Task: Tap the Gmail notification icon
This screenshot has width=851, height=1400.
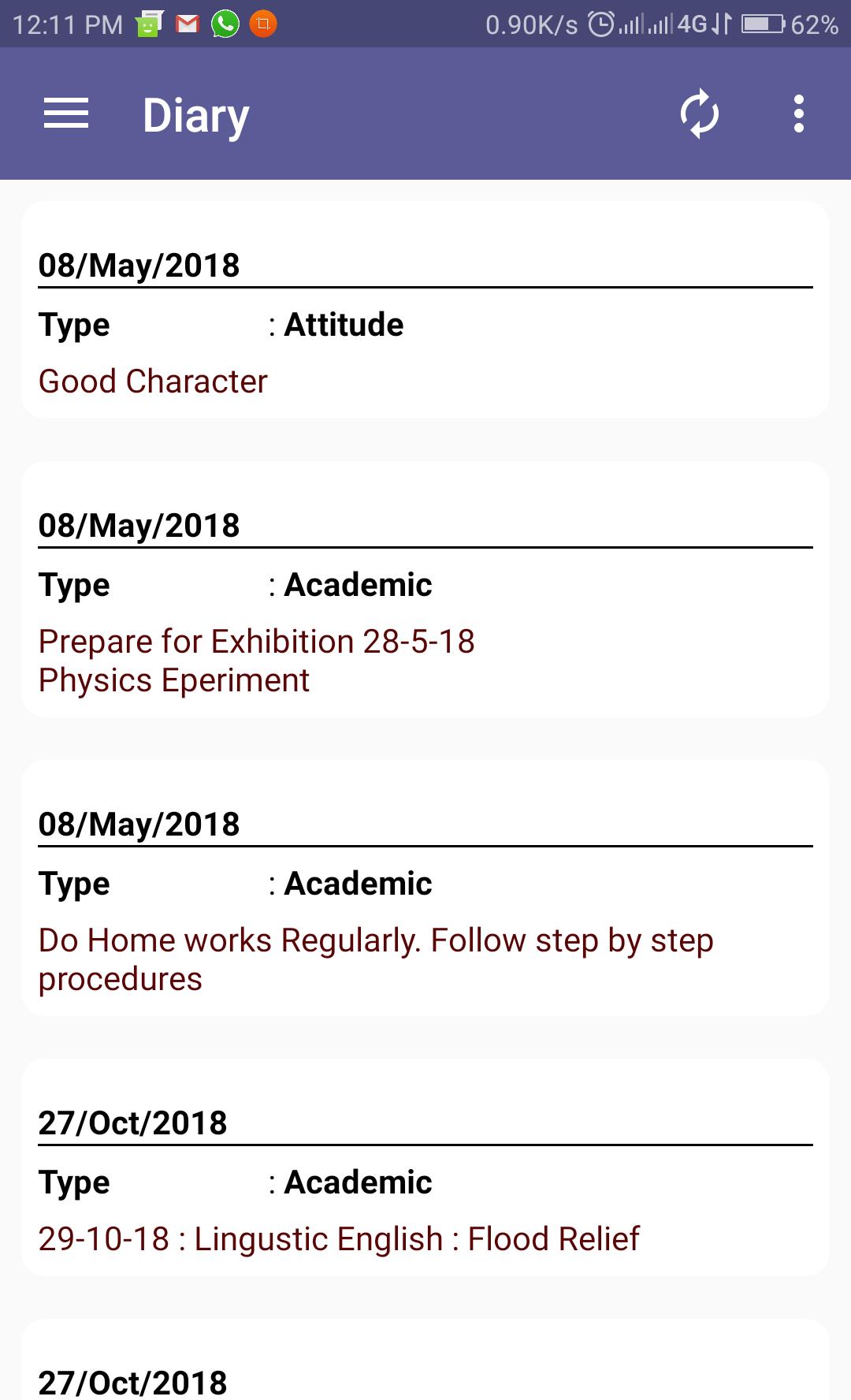Action: point(188,24)
